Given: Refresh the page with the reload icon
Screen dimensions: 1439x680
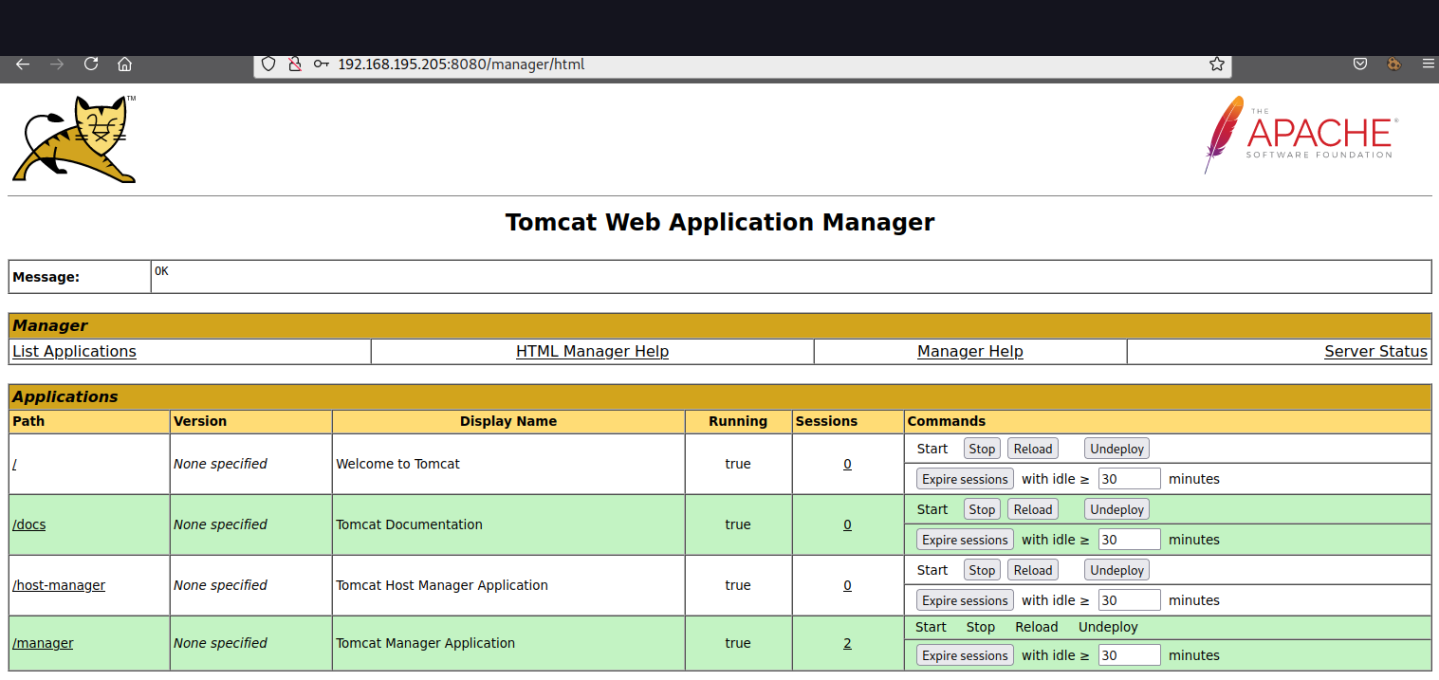Looking at the screenshot, I should 90,63.
